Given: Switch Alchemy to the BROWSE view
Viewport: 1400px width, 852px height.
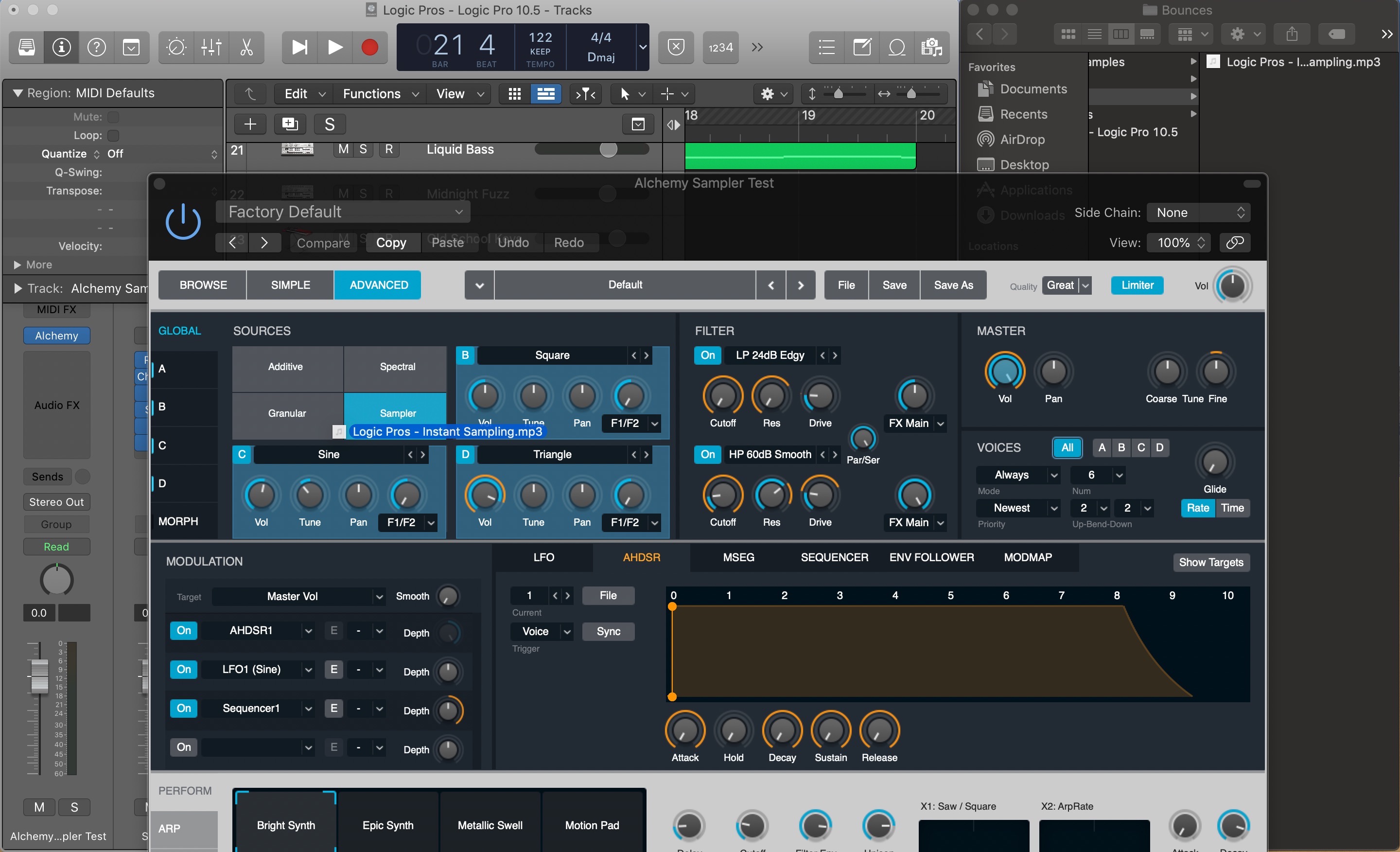Looking at the screenshot, I should 202,285.
